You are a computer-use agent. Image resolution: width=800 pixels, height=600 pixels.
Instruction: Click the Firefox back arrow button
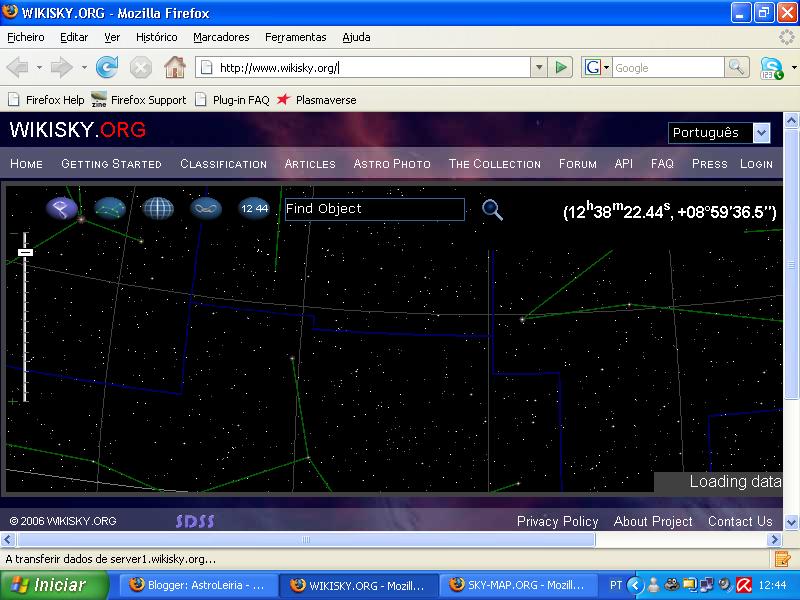17,67
